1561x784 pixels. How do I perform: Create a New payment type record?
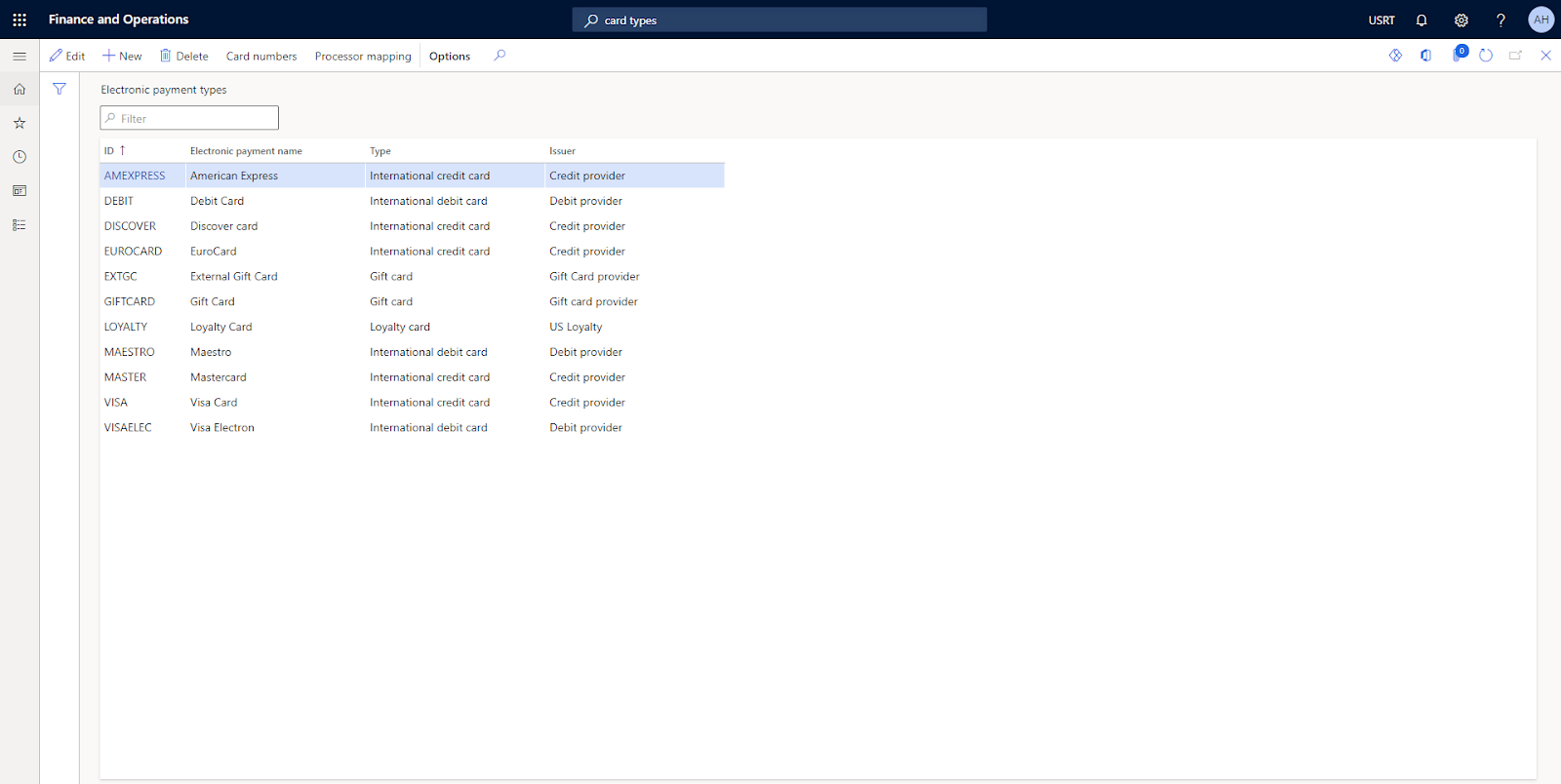[122, 56]
